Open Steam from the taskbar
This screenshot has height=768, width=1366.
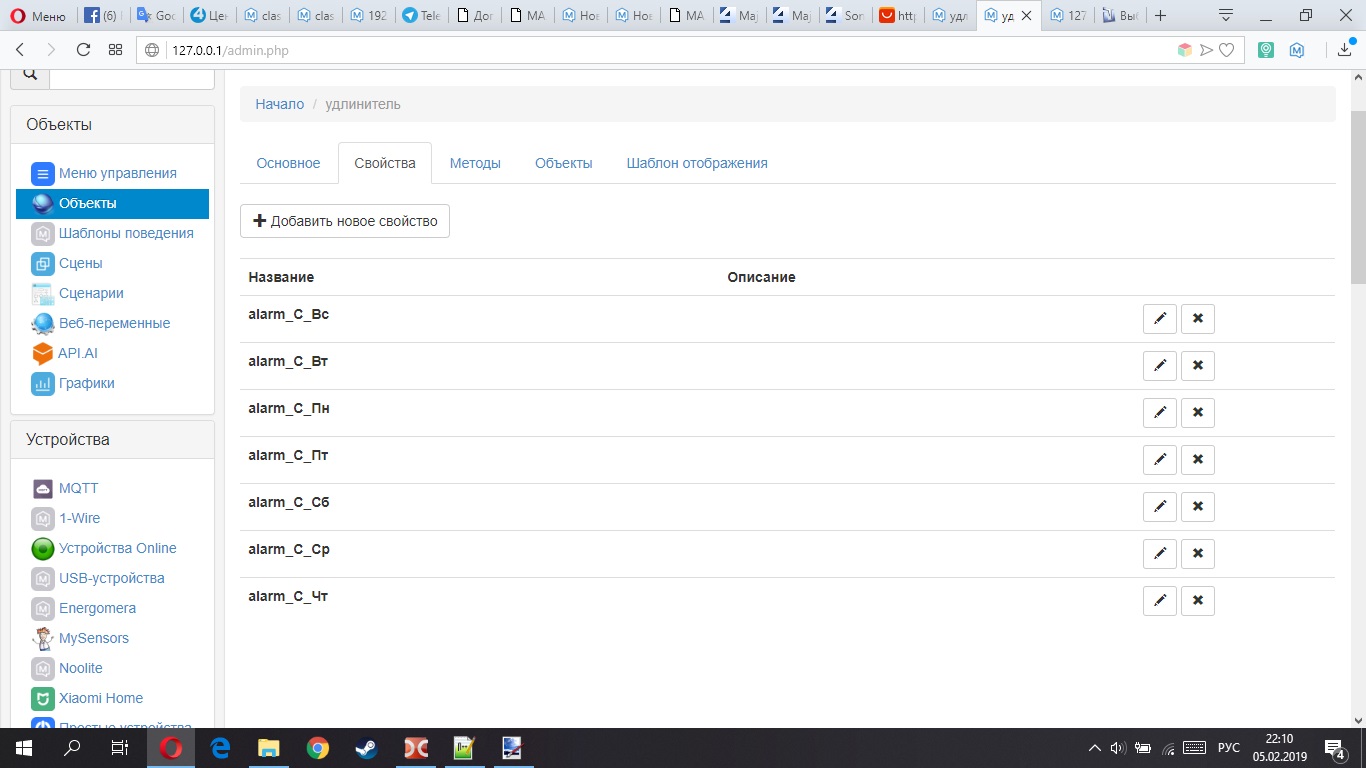pyautogui.click(x=367, y=748)
